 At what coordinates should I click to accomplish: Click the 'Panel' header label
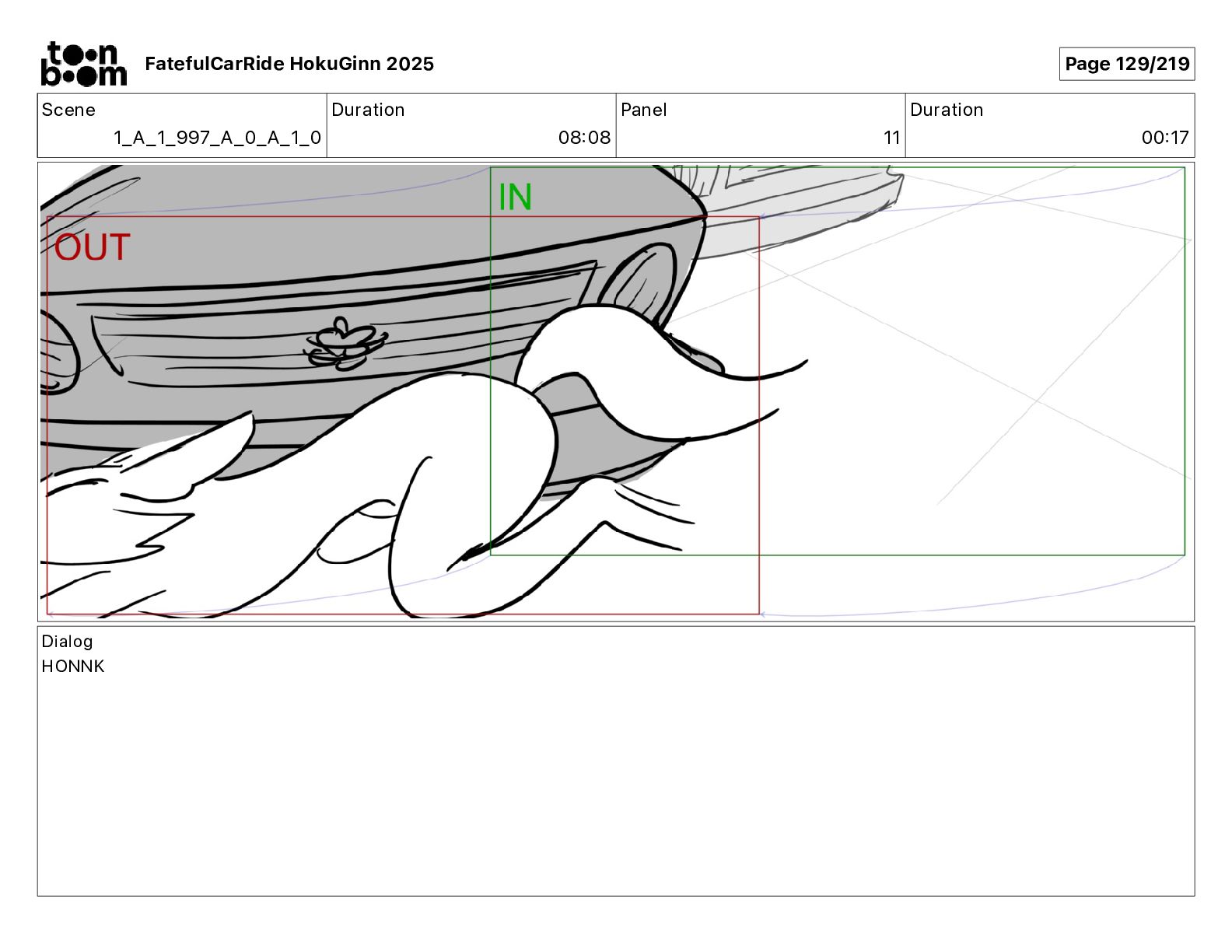[644, 110]
